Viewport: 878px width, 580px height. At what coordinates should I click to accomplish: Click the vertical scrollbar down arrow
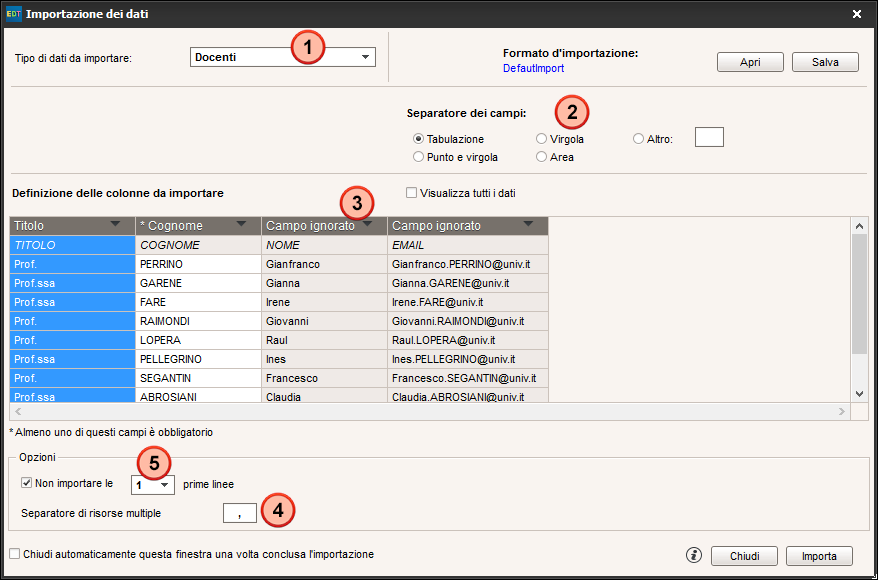tap(860, 394)
